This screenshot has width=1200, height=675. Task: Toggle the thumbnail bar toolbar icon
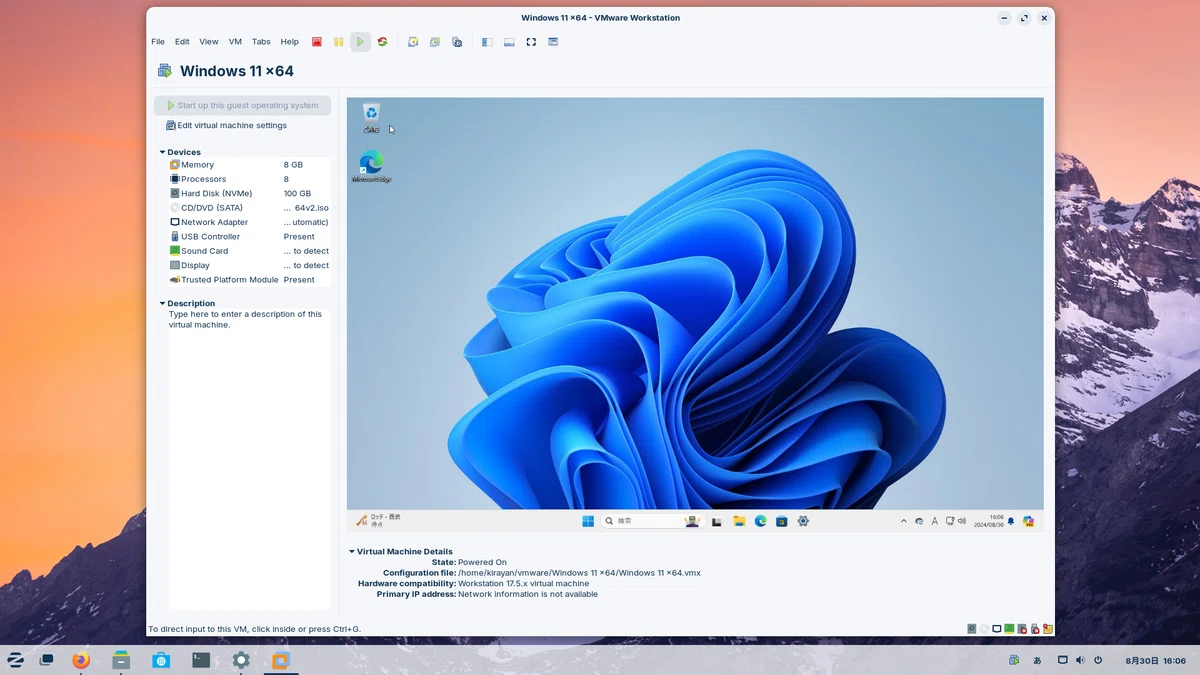[x=509, y=42]
